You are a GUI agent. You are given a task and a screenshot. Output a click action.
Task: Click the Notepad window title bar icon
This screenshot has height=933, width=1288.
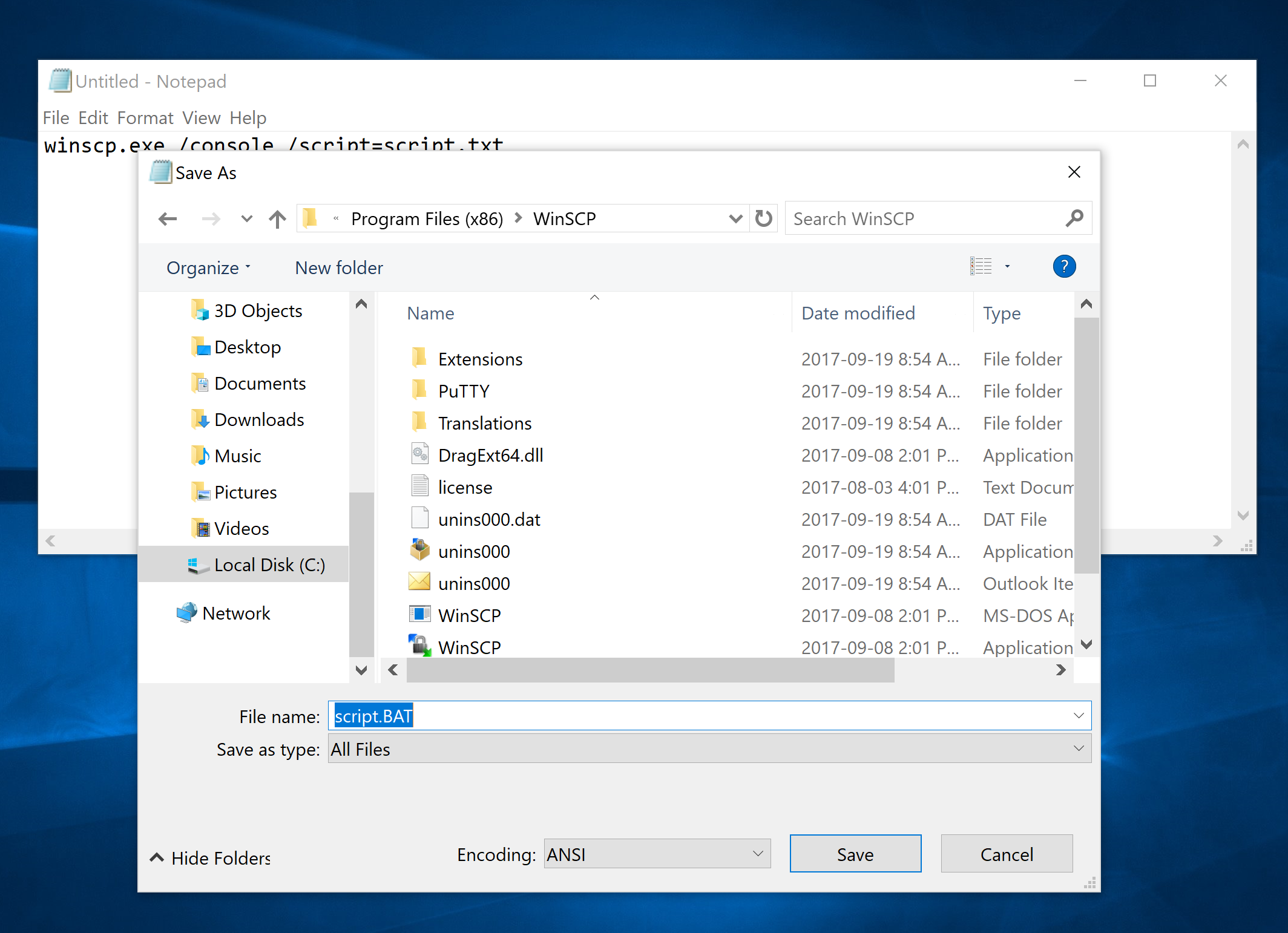coord(60,80)
